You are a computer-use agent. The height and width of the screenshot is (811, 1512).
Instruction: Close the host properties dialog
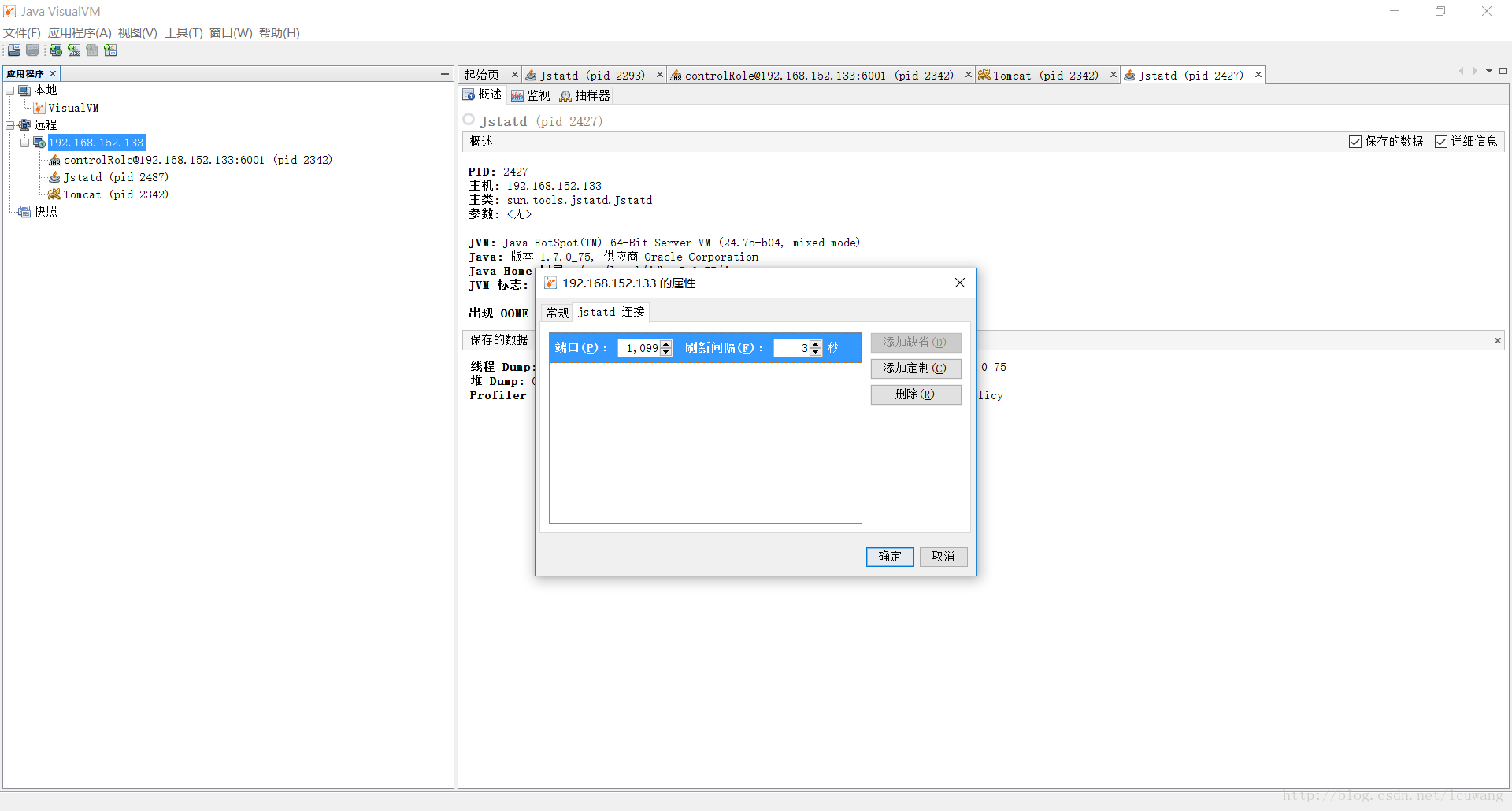959,283
